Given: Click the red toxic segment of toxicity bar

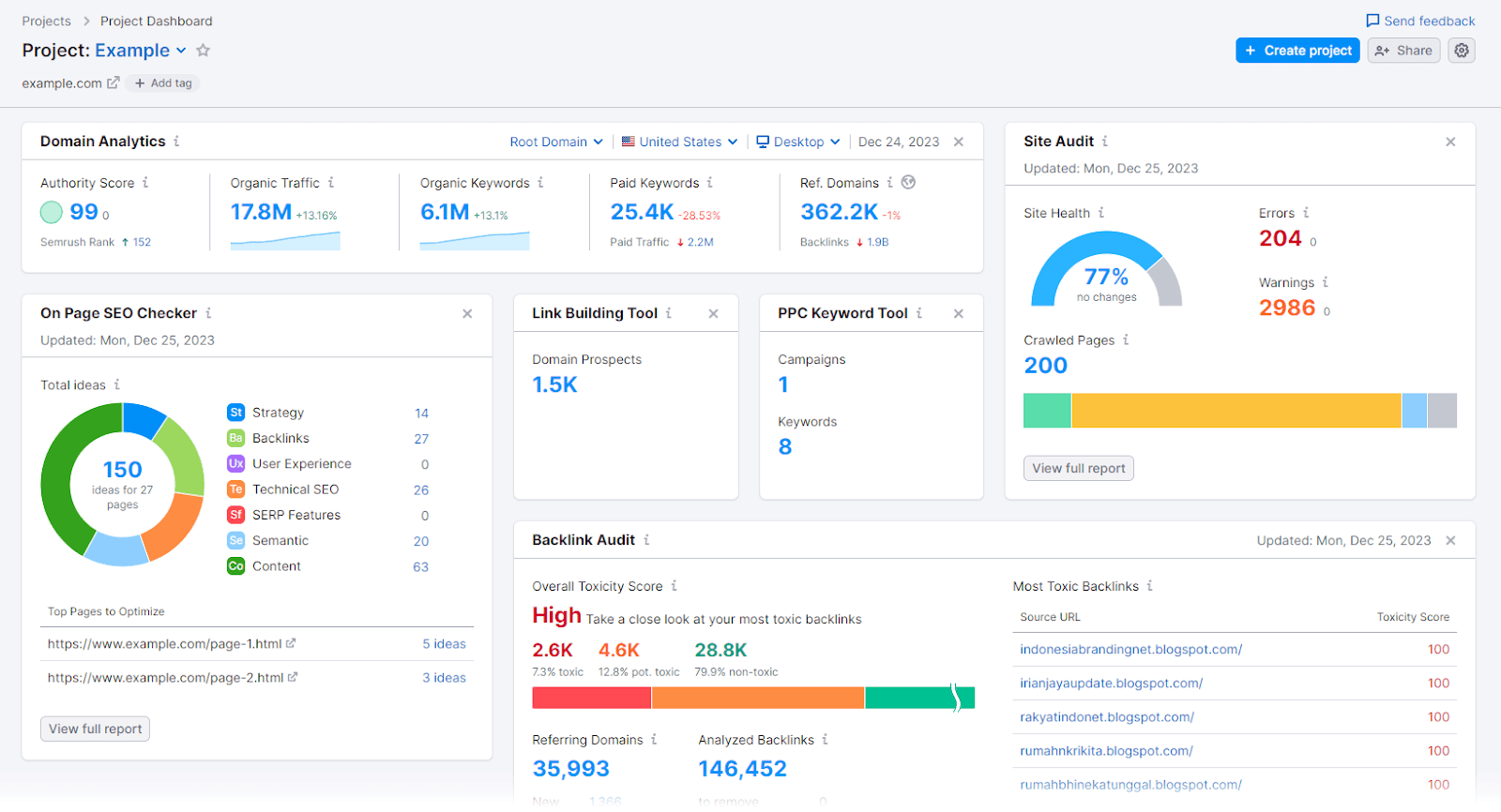Looking at the screenshot, I should click(x=591, y=698).
